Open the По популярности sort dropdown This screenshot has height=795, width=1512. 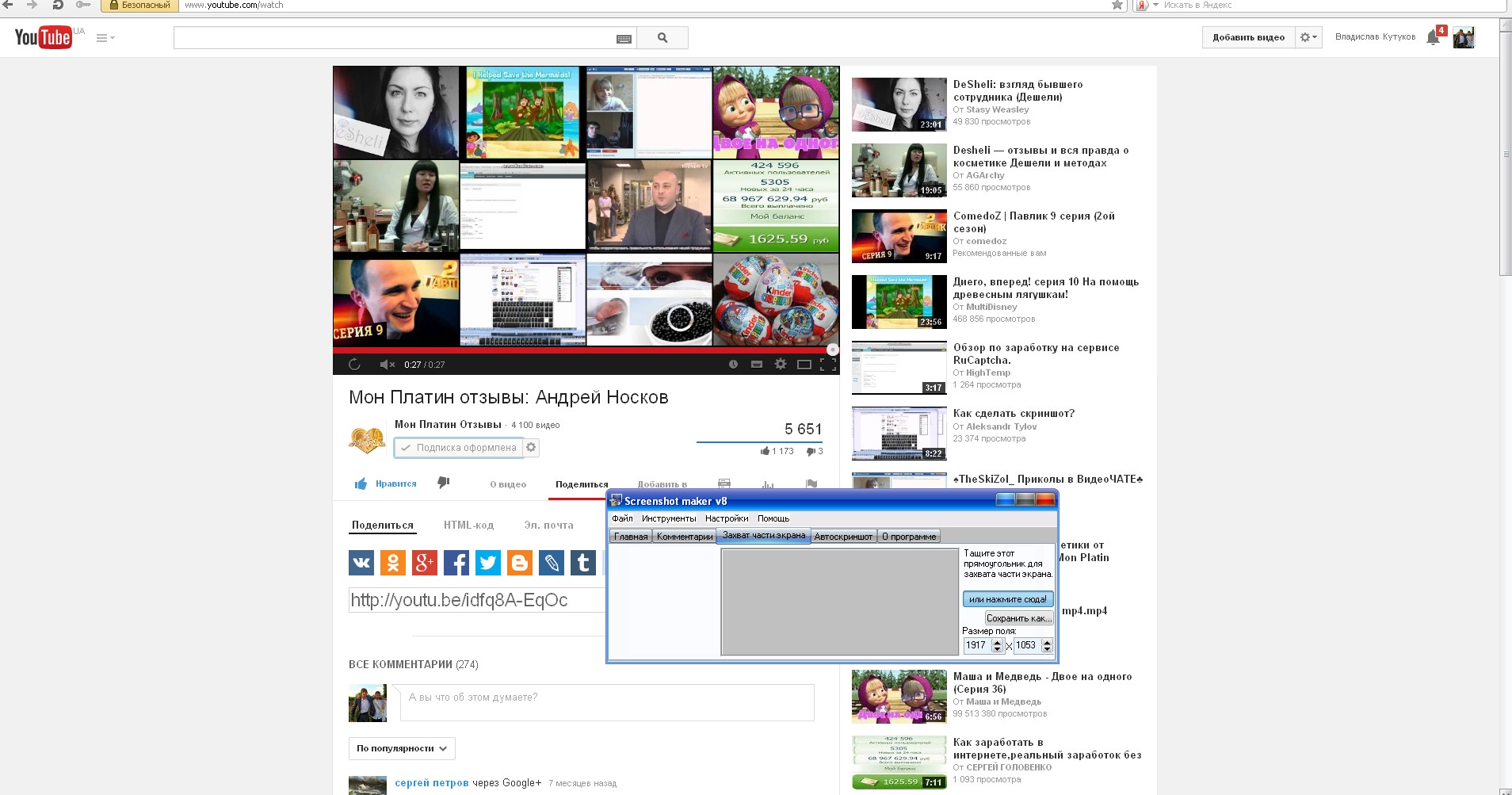click(402, 748)
